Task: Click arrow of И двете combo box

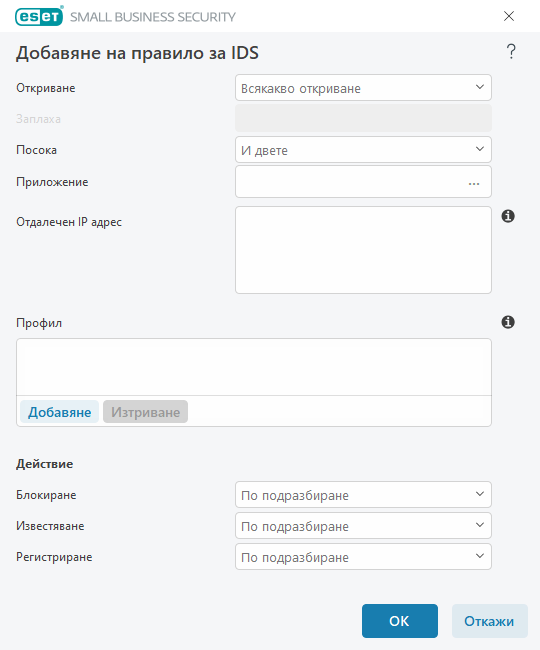Action: [479, 149]
